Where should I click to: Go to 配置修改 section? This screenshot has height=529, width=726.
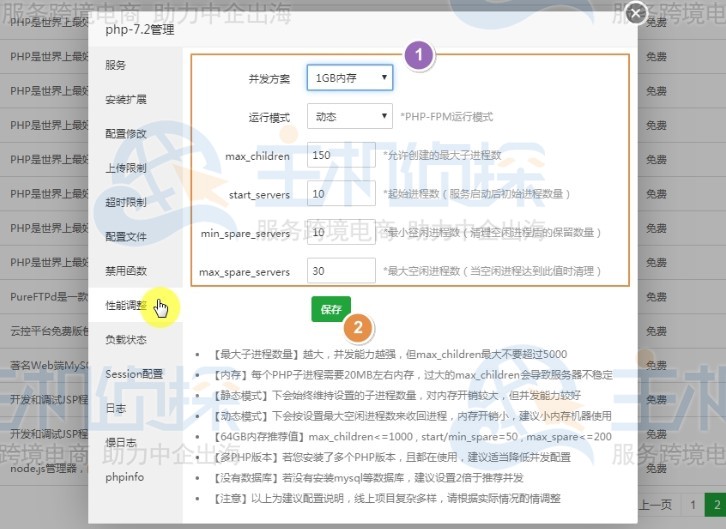click(126, 133)
